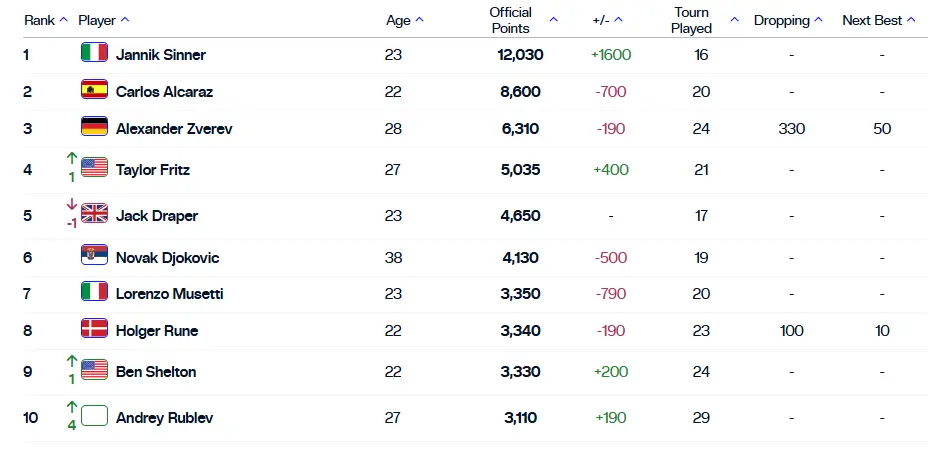Click Novak Djokovic's Serbian flag icon
Viewport: 937px width, 455px height.
coord(94,255)
